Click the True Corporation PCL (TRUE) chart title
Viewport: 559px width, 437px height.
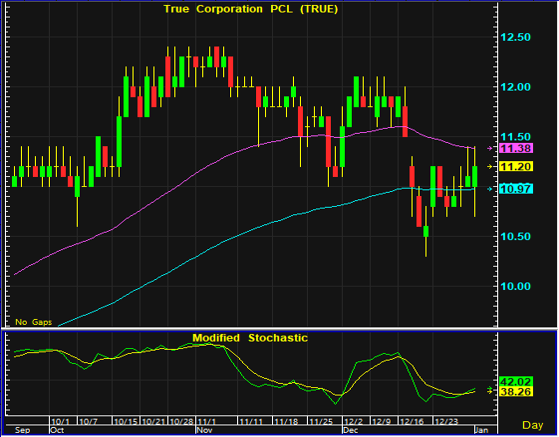point(251,9)
